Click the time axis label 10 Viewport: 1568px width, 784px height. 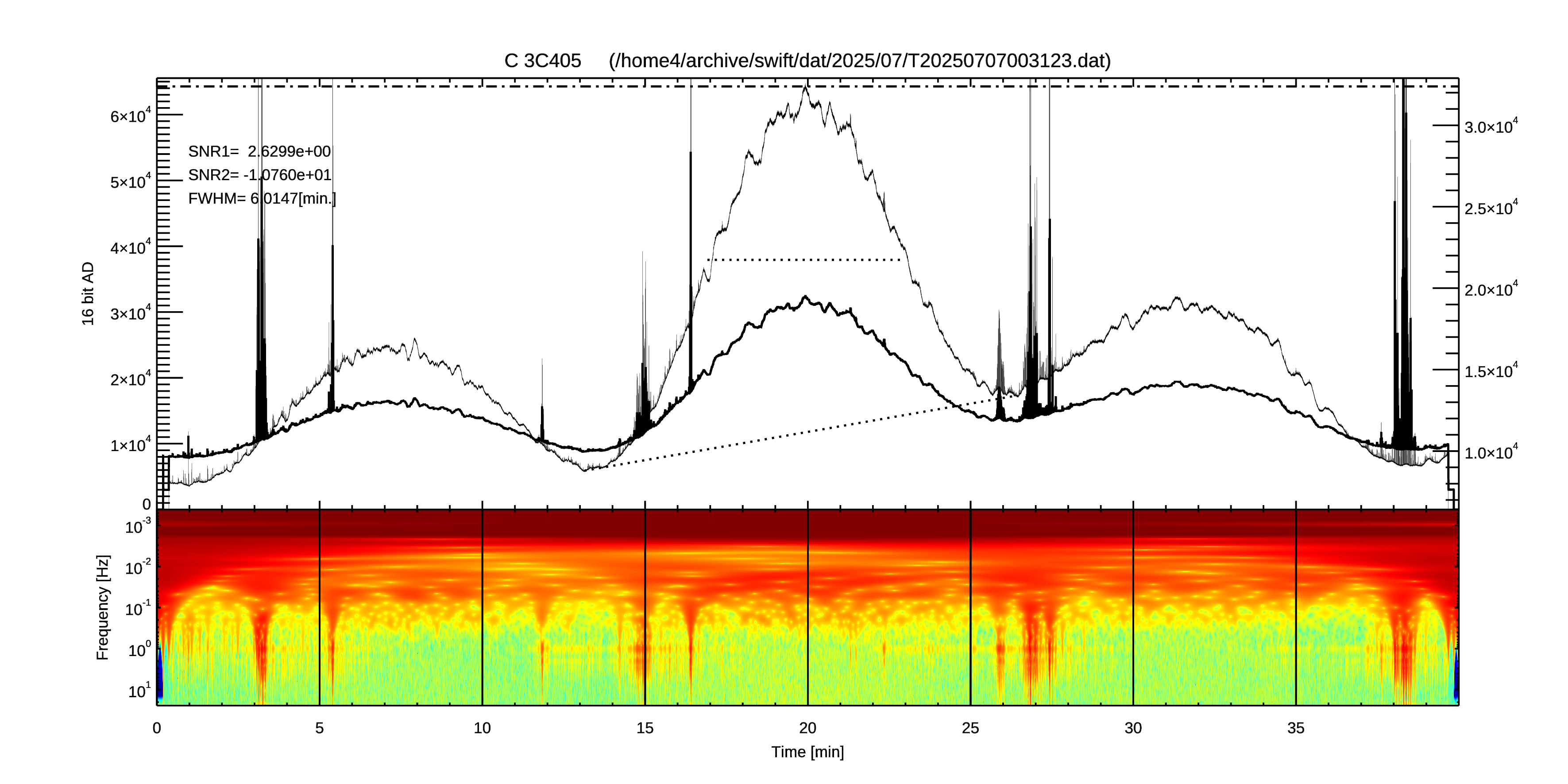(482, 728)
